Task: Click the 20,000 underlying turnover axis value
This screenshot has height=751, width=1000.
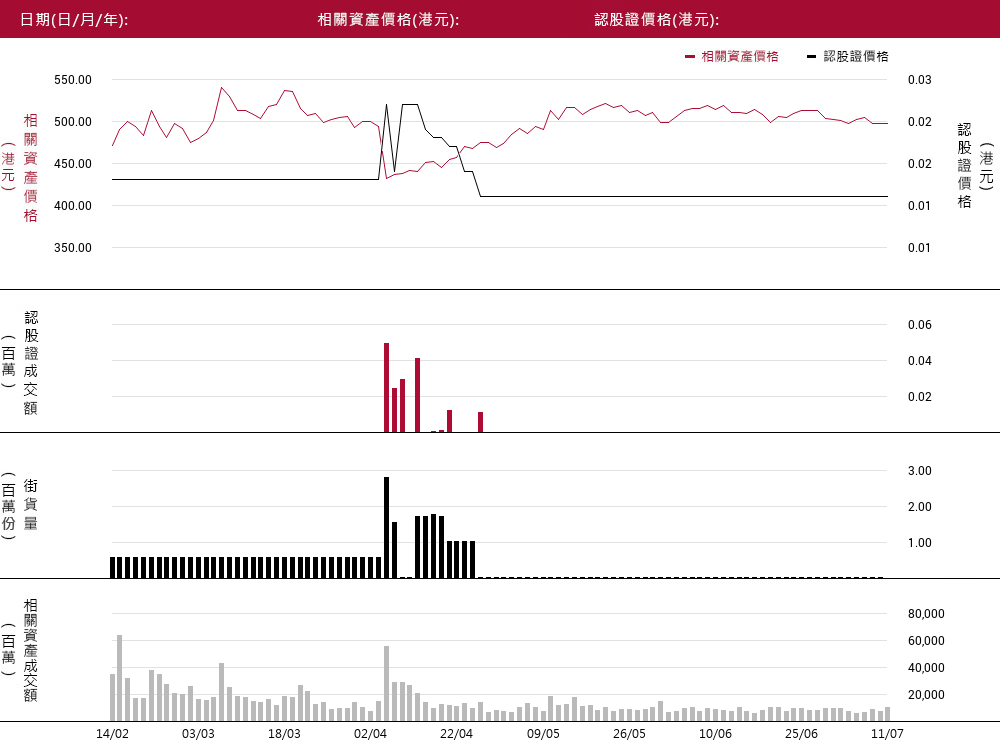Action: tap(926, 695)
